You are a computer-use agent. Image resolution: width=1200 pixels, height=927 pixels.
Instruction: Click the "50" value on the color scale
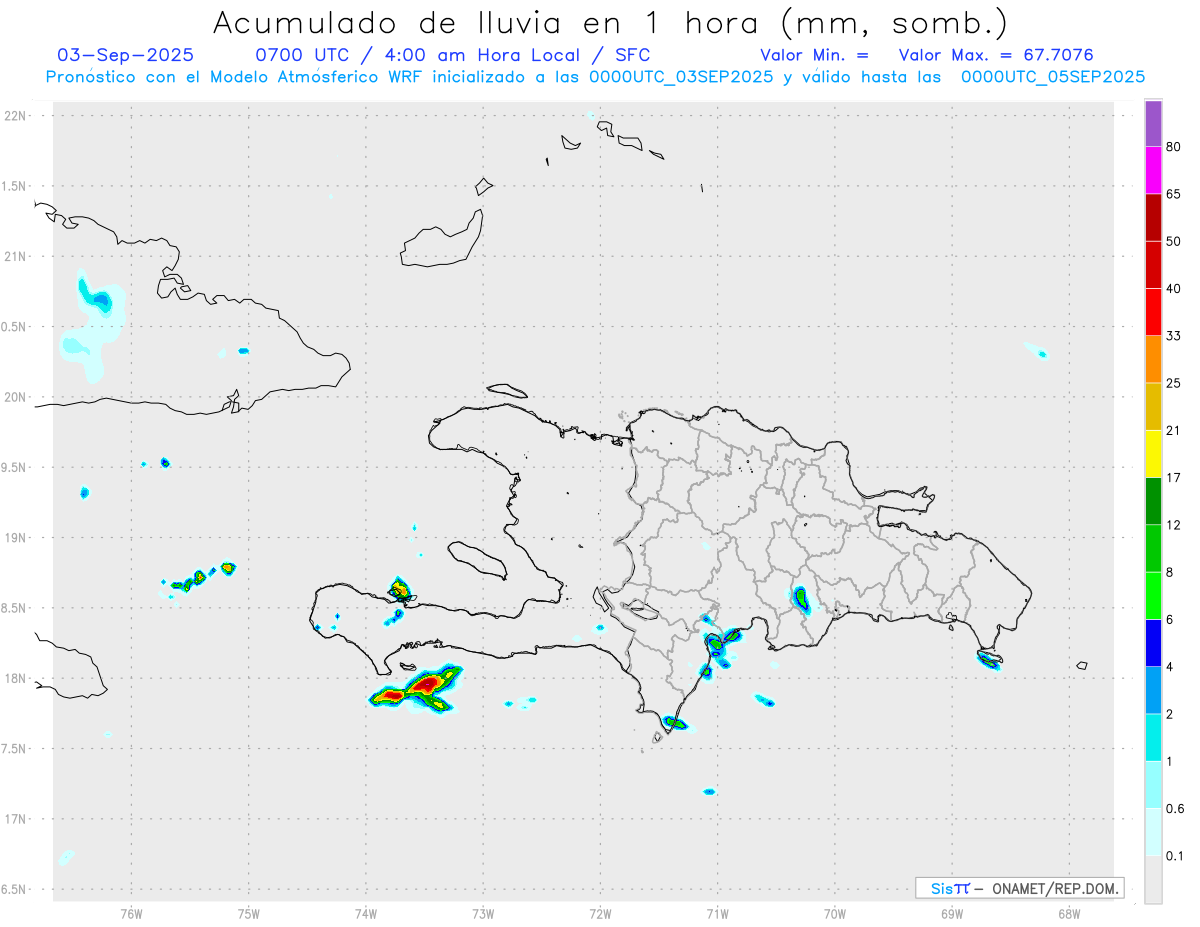tap(1174, 241)
